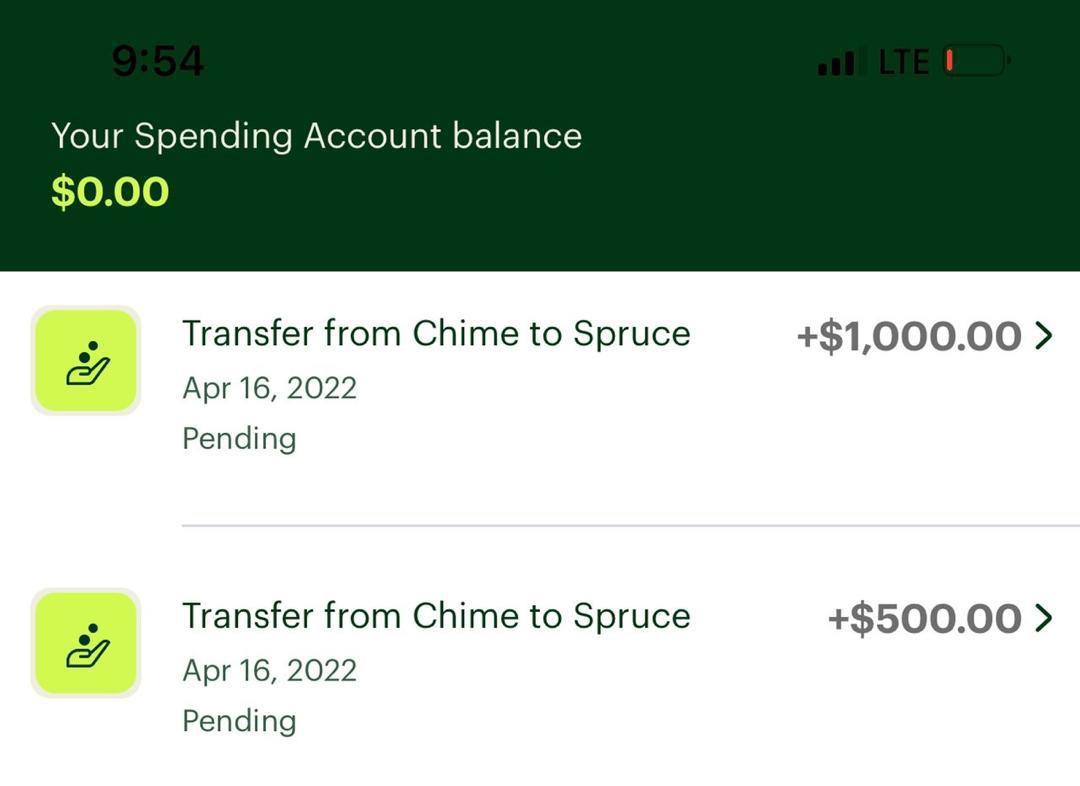The height and width of the screenshot is (786, 1080).
Task: Open the second Transfer from Chime to Spruce title
Action: 436,615
